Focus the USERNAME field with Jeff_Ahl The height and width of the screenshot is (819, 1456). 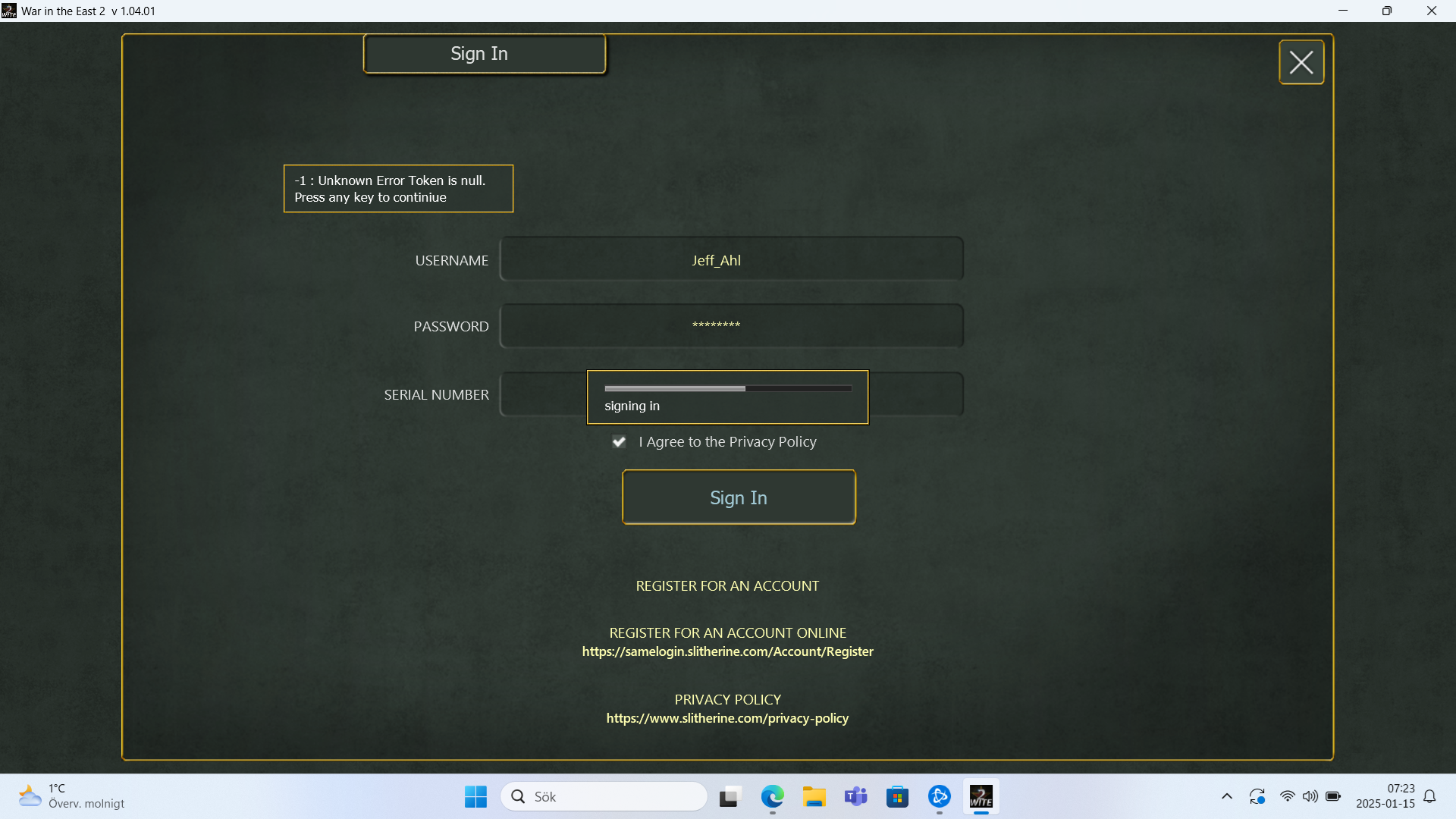tap(732, 259)
